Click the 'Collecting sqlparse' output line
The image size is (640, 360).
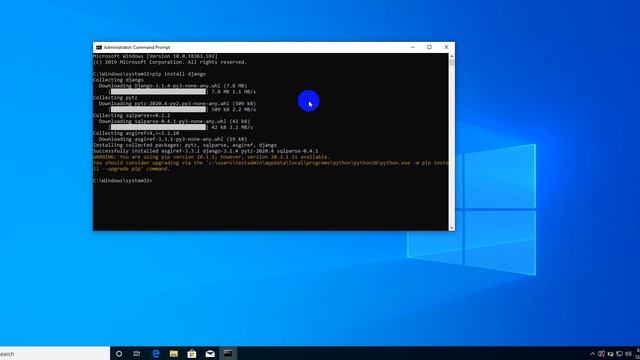(131, 116)
